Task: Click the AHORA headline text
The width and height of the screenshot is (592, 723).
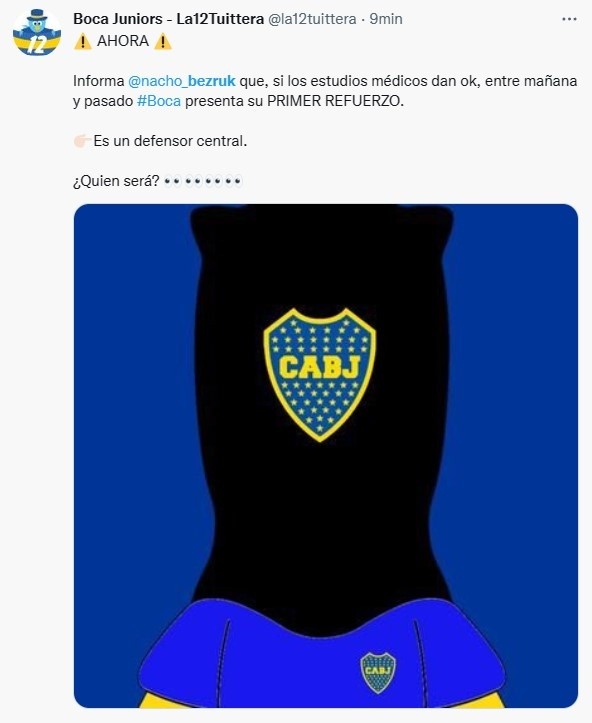Action: click(x=123, y=41)
